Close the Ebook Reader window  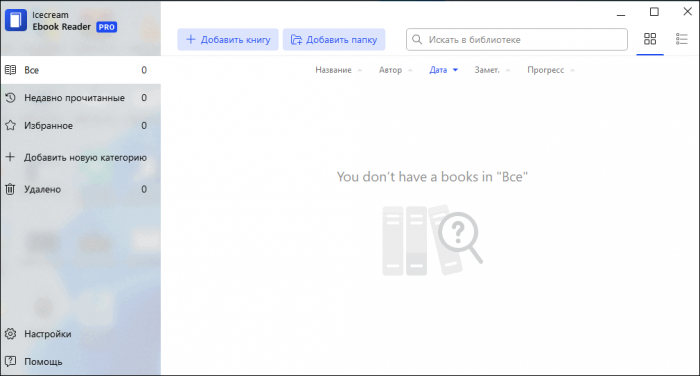pos(688,12)
